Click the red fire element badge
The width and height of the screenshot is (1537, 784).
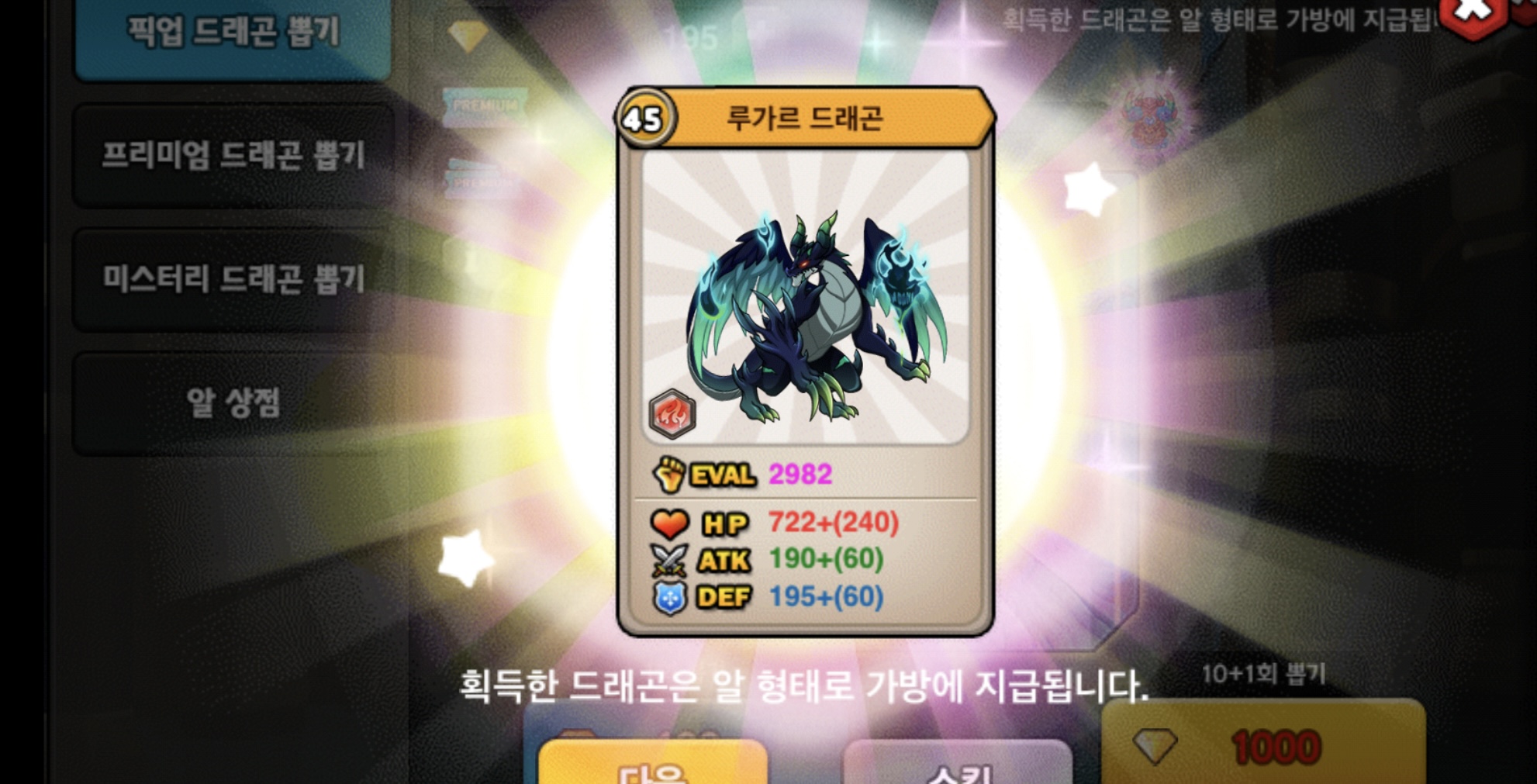672,413
